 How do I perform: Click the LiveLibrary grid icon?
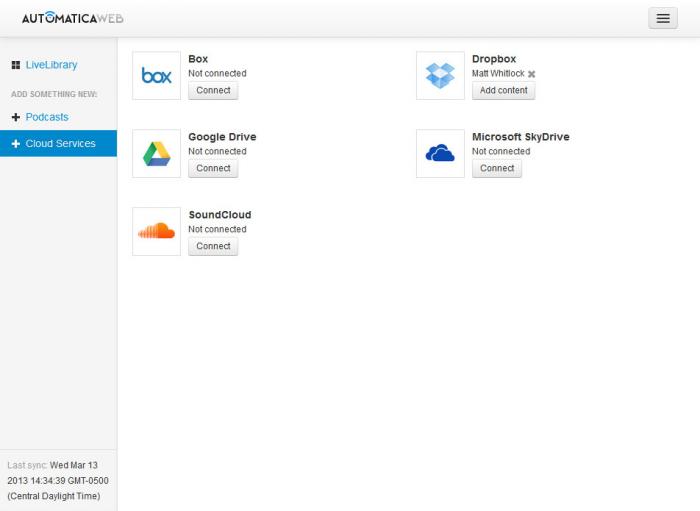point(16,65)
